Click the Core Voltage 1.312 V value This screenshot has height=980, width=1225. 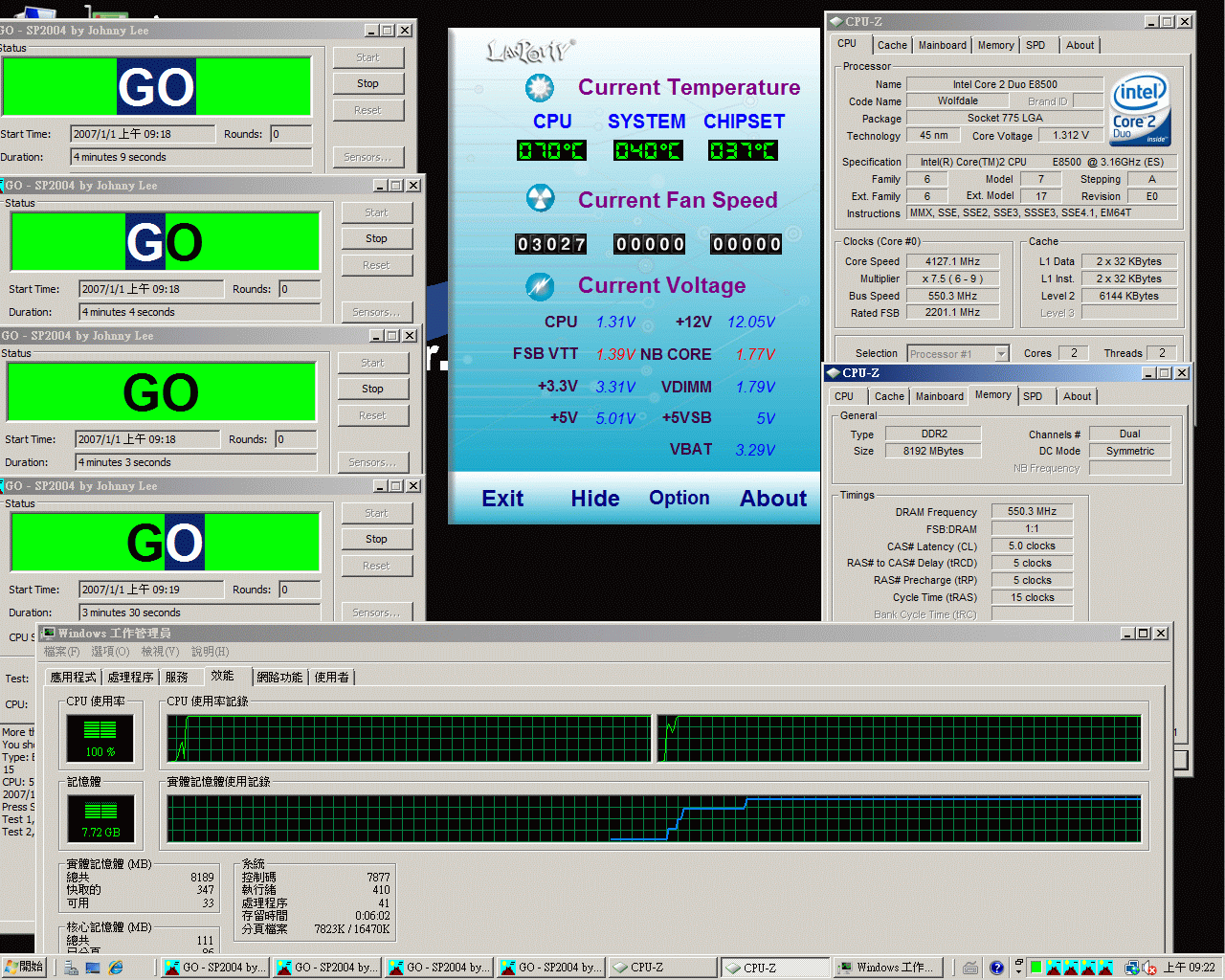click(x=1071, y=135)
